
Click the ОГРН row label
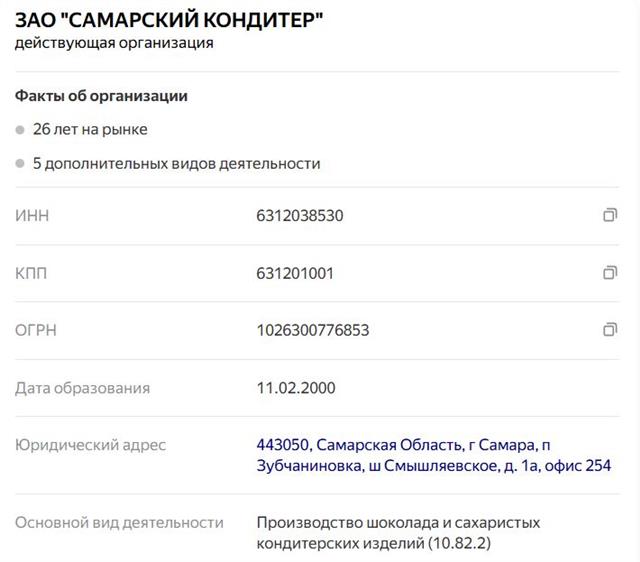(36, 330)
